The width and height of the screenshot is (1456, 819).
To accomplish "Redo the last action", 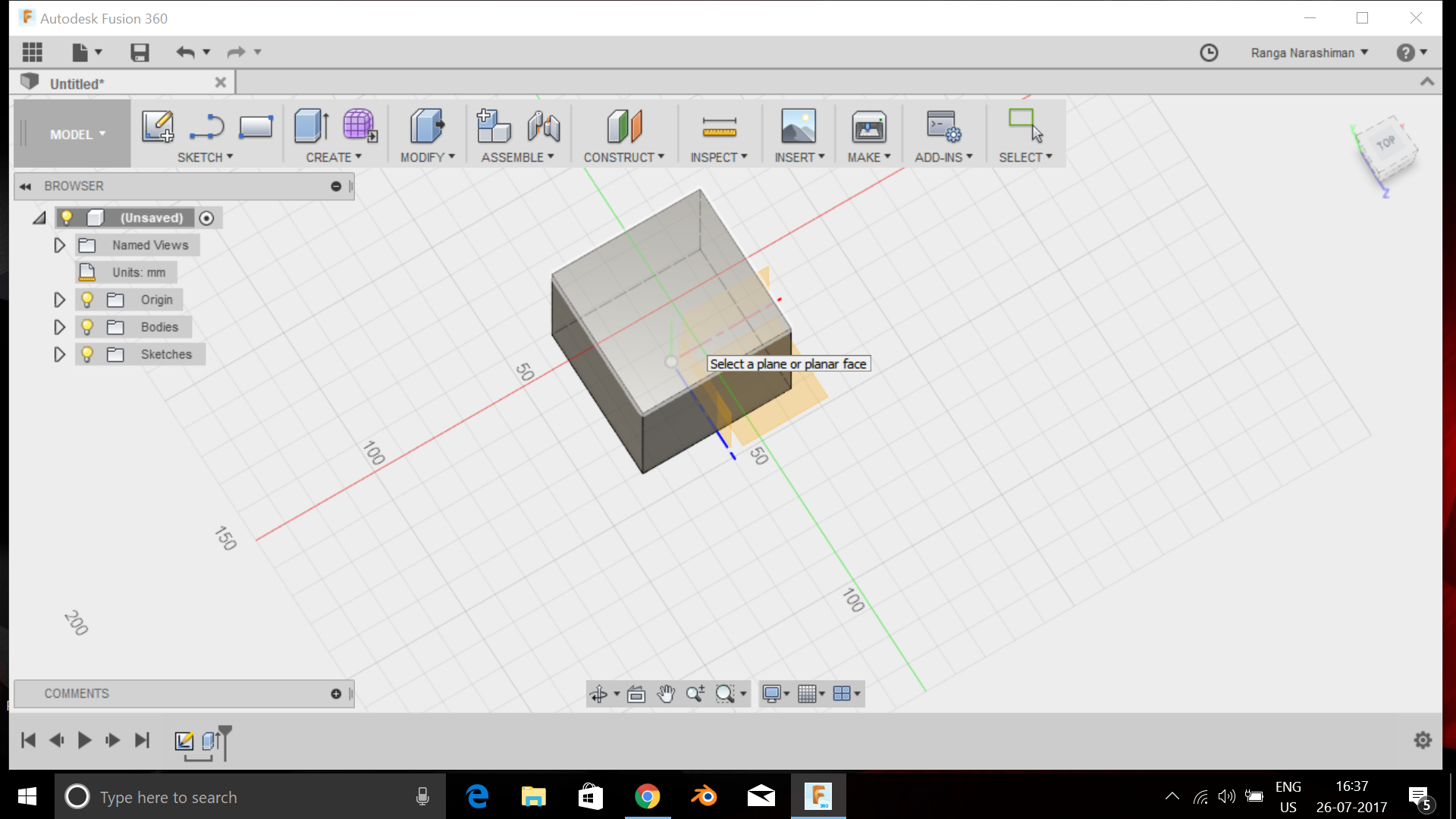I will pyautogui.click(x=236, y=52).
